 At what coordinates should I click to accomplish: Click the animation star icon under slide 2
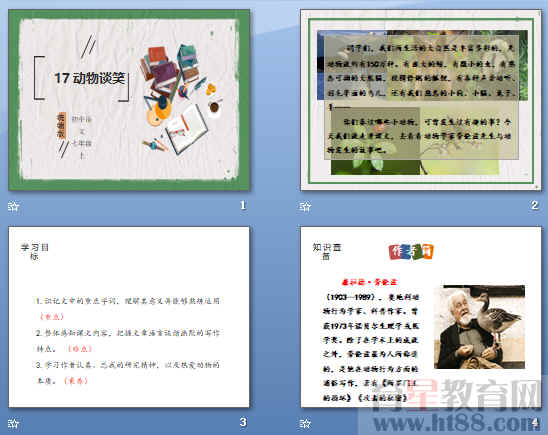[305, 206]
